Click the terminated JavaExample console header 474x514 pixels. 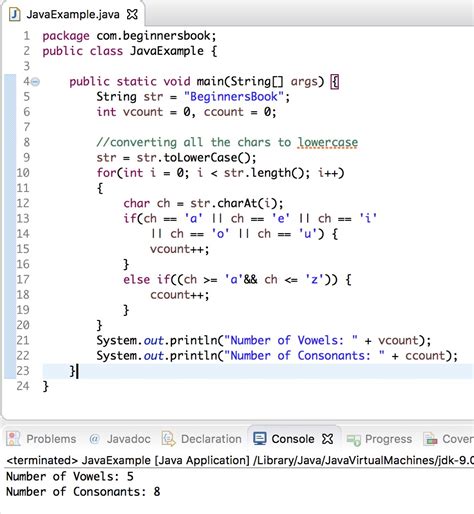(240, 460)
